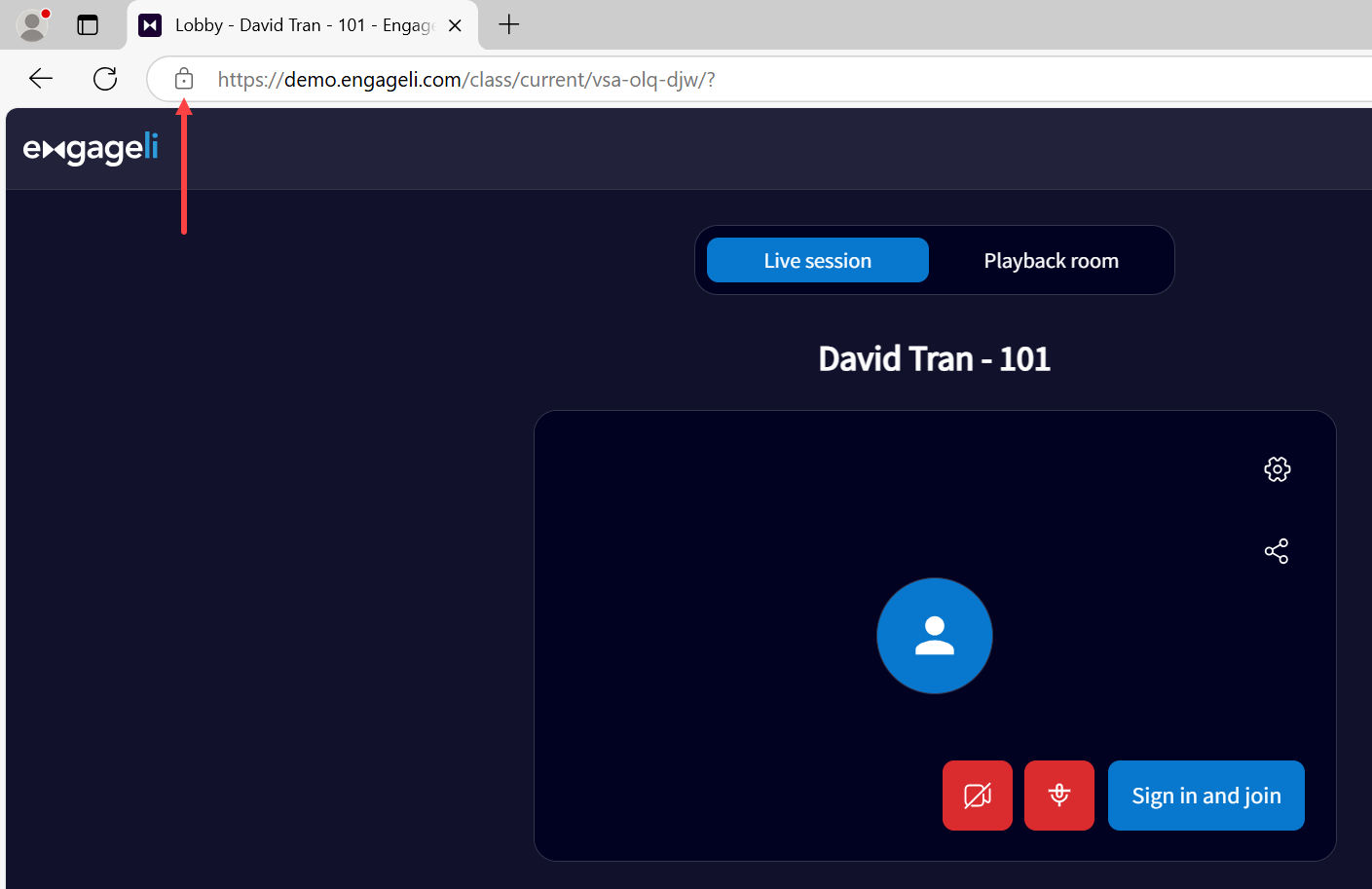Click the Engageli favicon in tab
Viewport: 1372px width, 889px height.
tap(150, 25)
